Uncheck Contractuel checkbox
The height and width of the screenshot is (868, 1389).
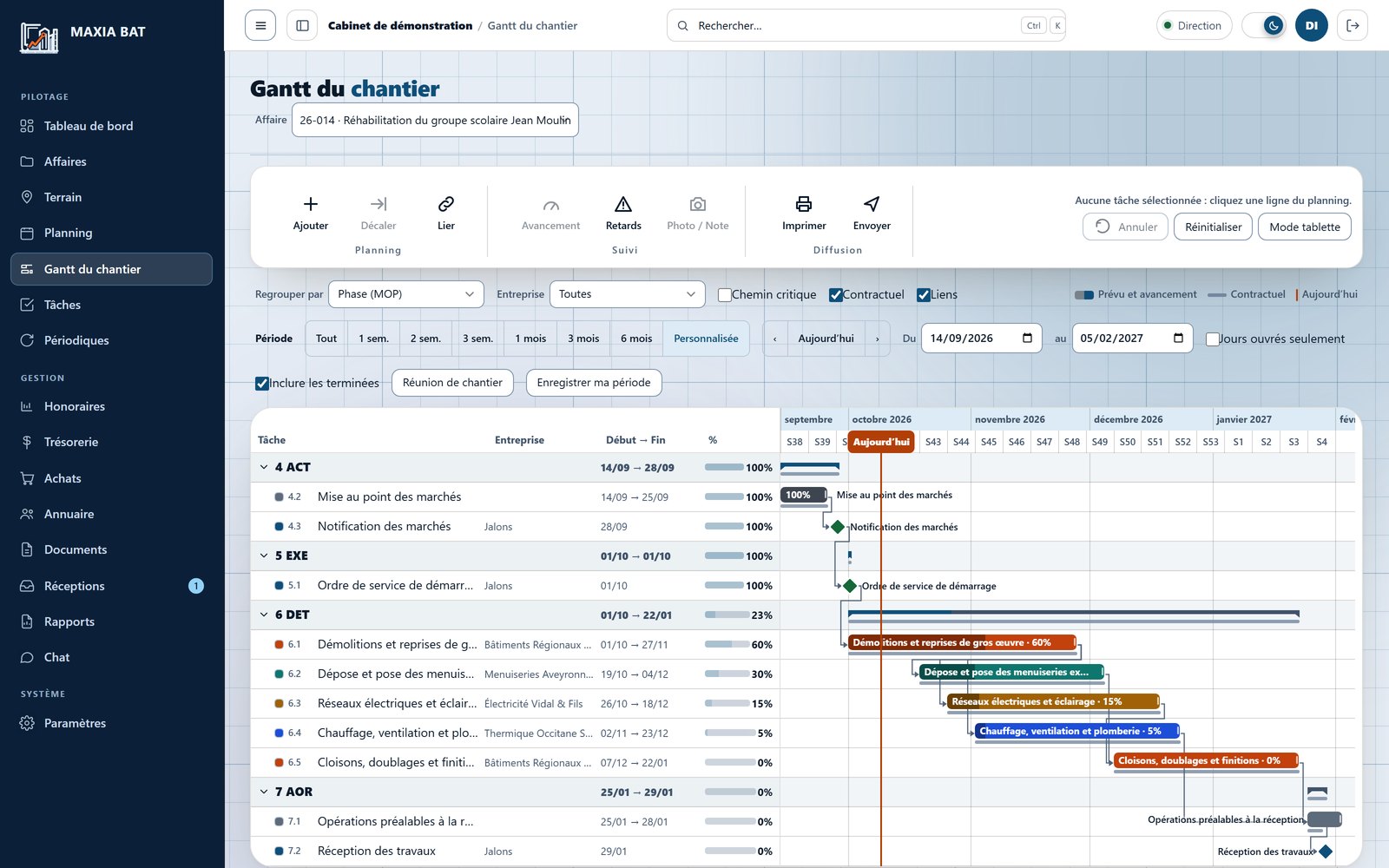coord(836,295)
